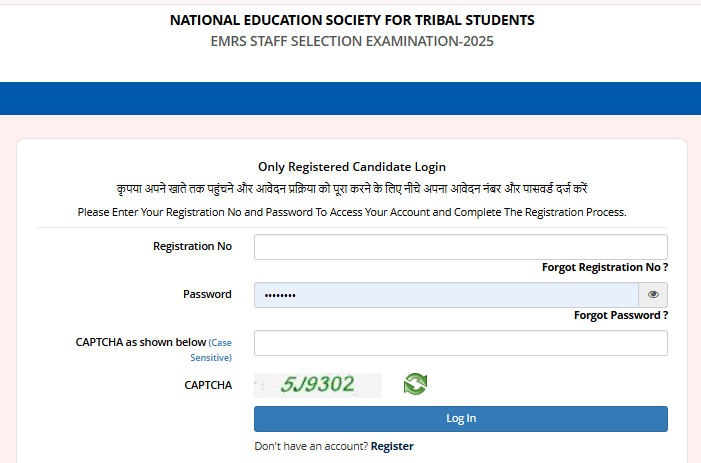701x463 pixels.
Task: Focus the Password field
Action: 446,295
